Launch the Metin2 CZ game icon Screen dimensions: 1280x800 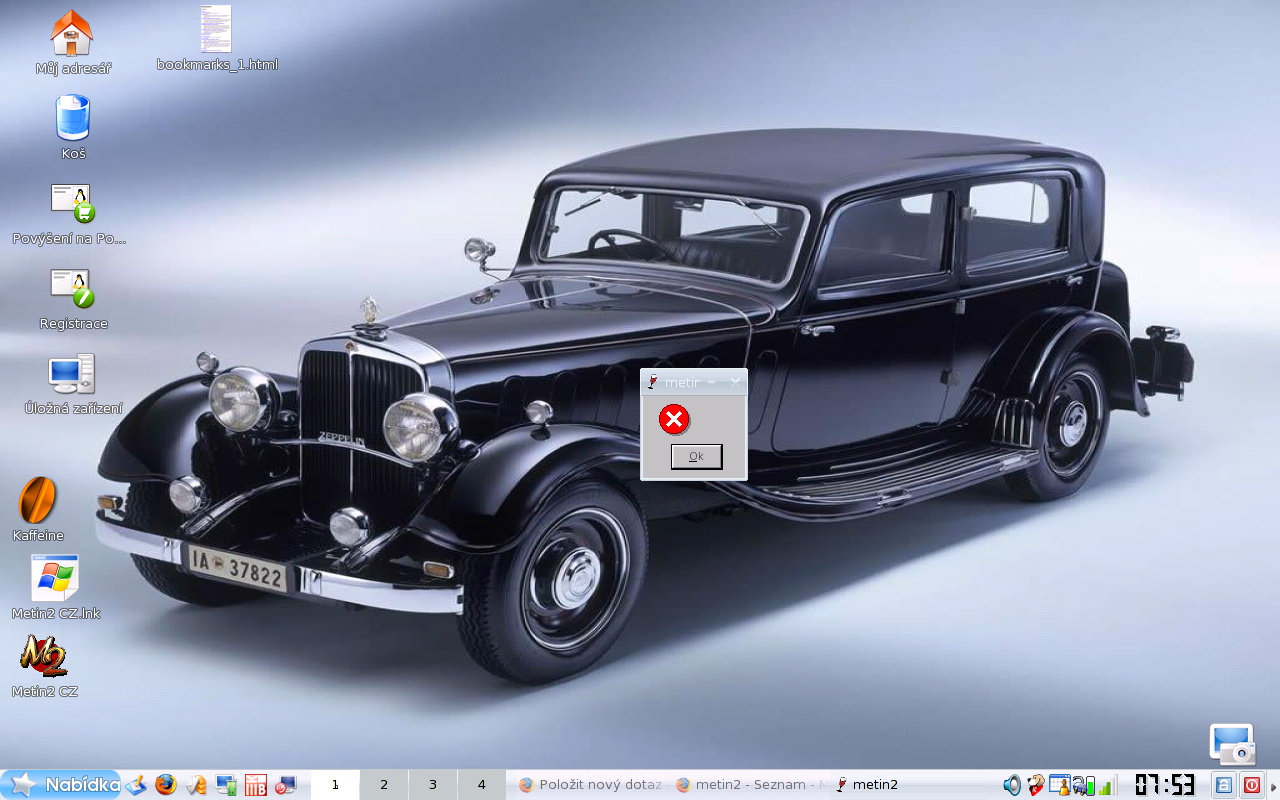click(x=44, y=657)
